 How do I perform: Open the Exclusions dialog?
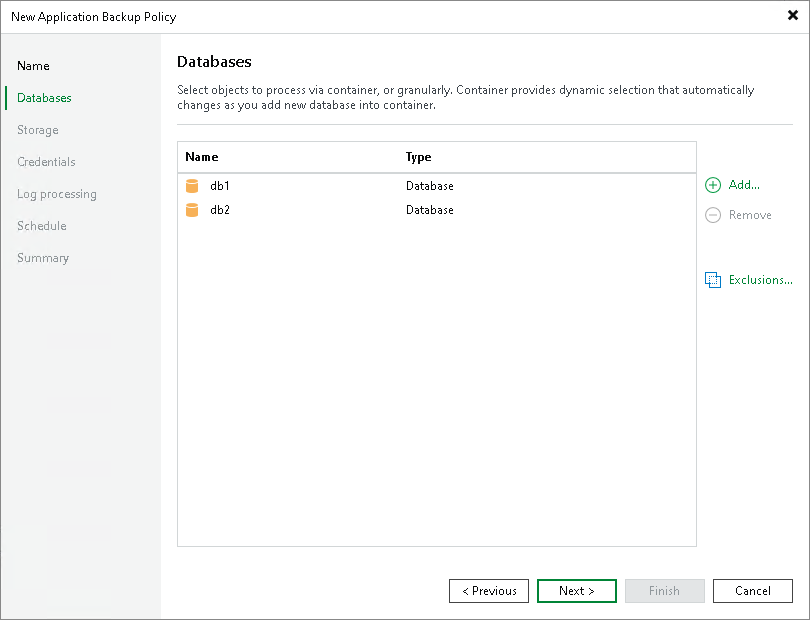point(756,279)
